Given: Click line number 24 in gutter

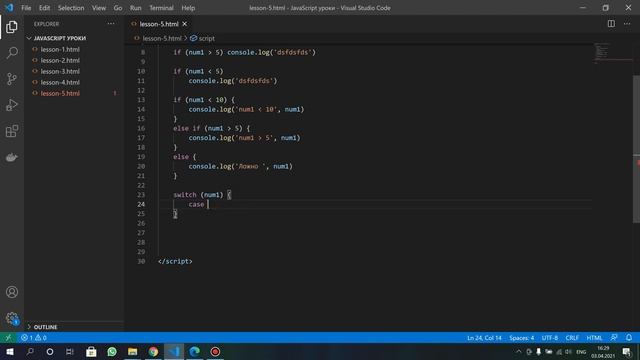Looking at the screenshot, I should 141,204.
